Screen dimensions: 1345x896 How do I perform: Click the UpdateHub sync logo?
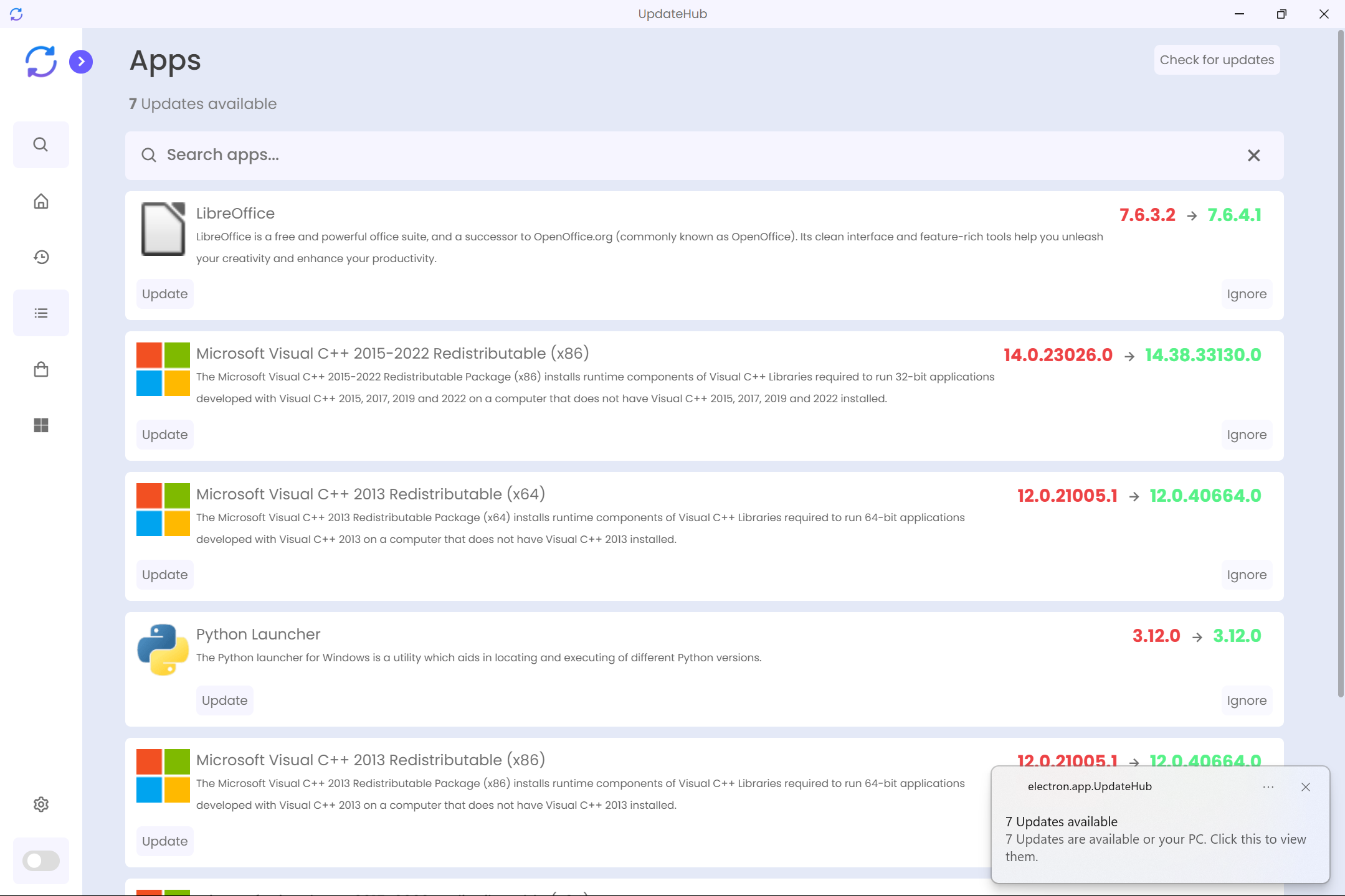tap(40, 61)
